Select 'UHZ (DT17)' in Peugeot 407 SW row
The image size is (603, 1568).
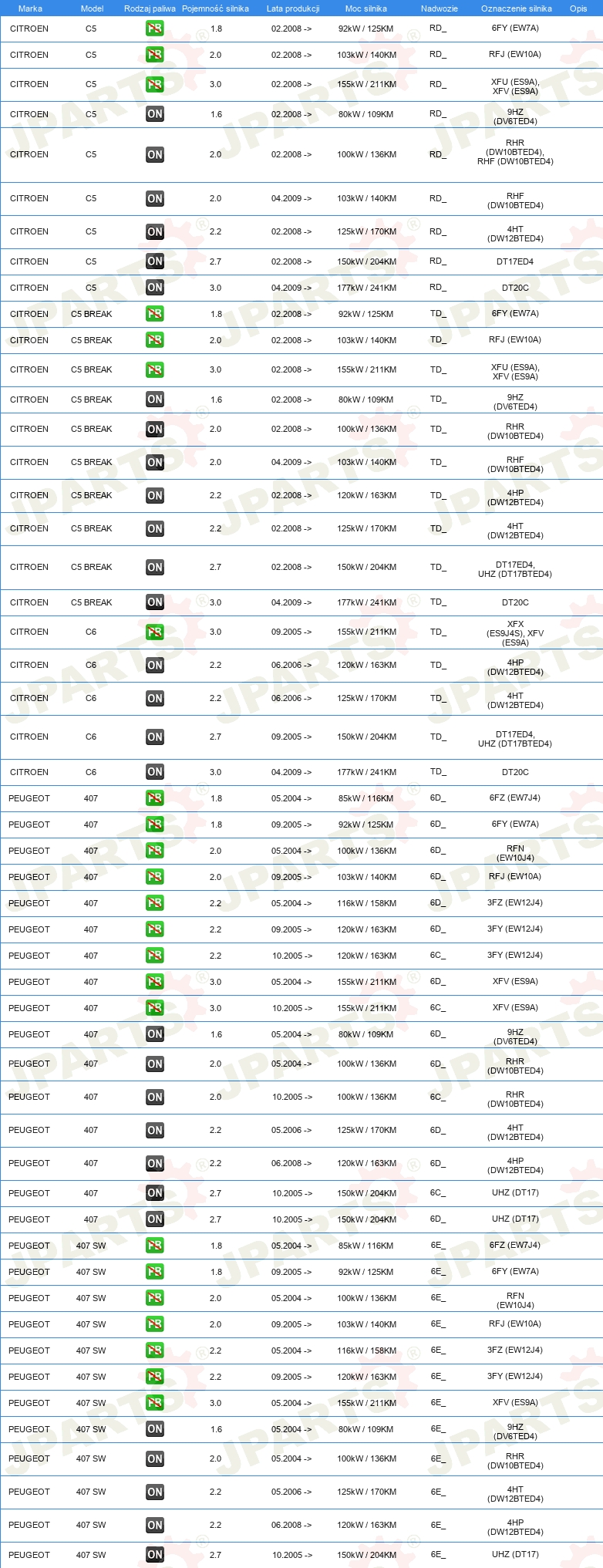pyautogui.click(x=515, y=1554)
